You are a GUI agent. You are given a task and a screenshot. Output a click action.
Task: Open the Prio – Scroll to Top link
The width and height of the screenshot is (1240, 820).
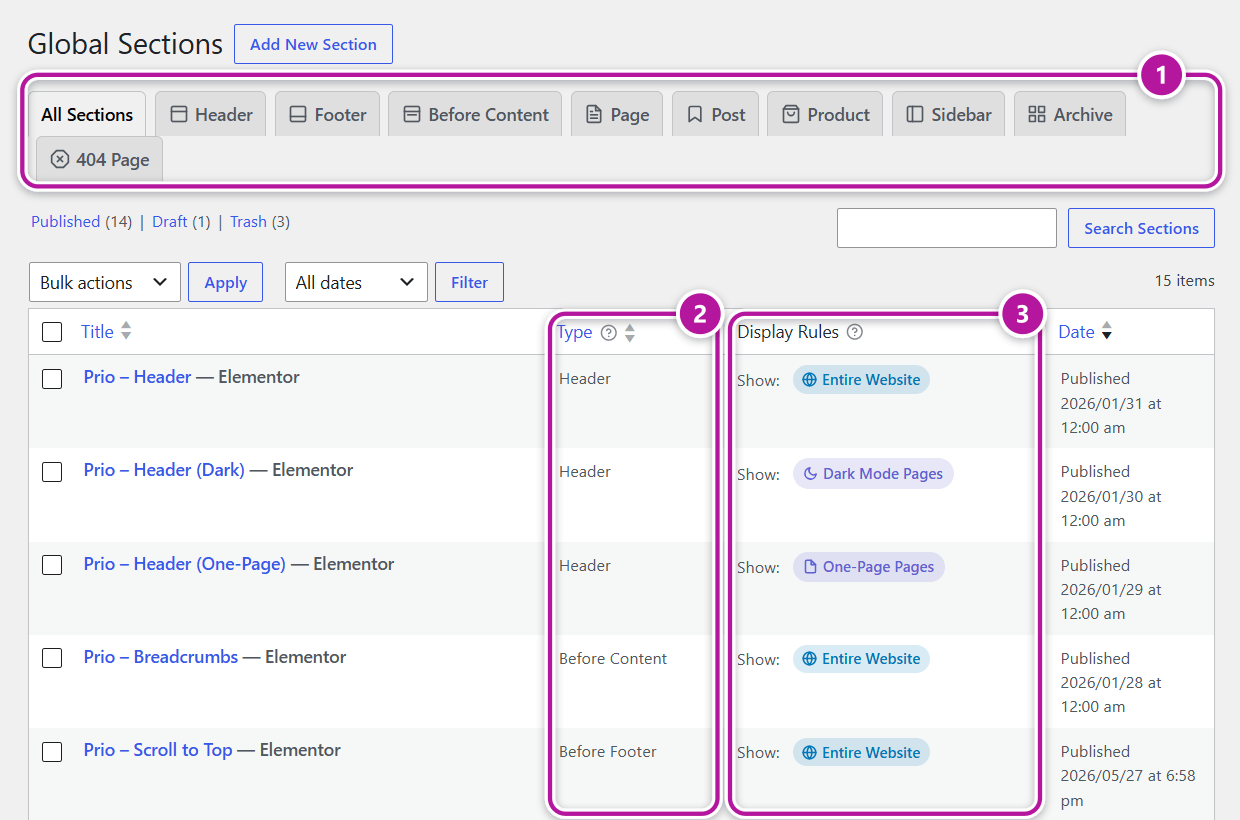point(158,750)
